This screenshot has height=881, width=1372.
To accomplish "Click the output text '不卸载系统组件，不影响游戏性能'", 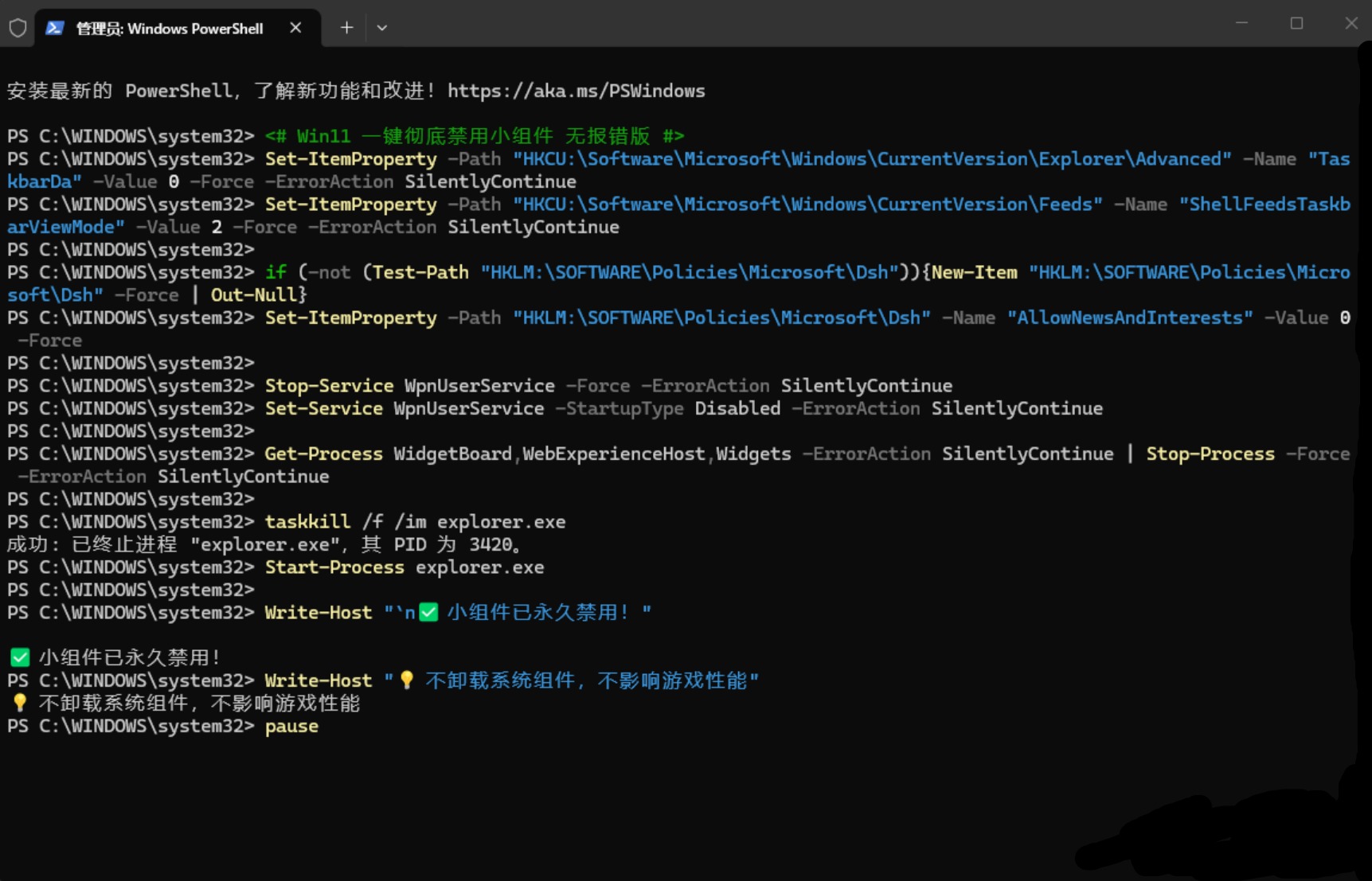I will (199, 704).
